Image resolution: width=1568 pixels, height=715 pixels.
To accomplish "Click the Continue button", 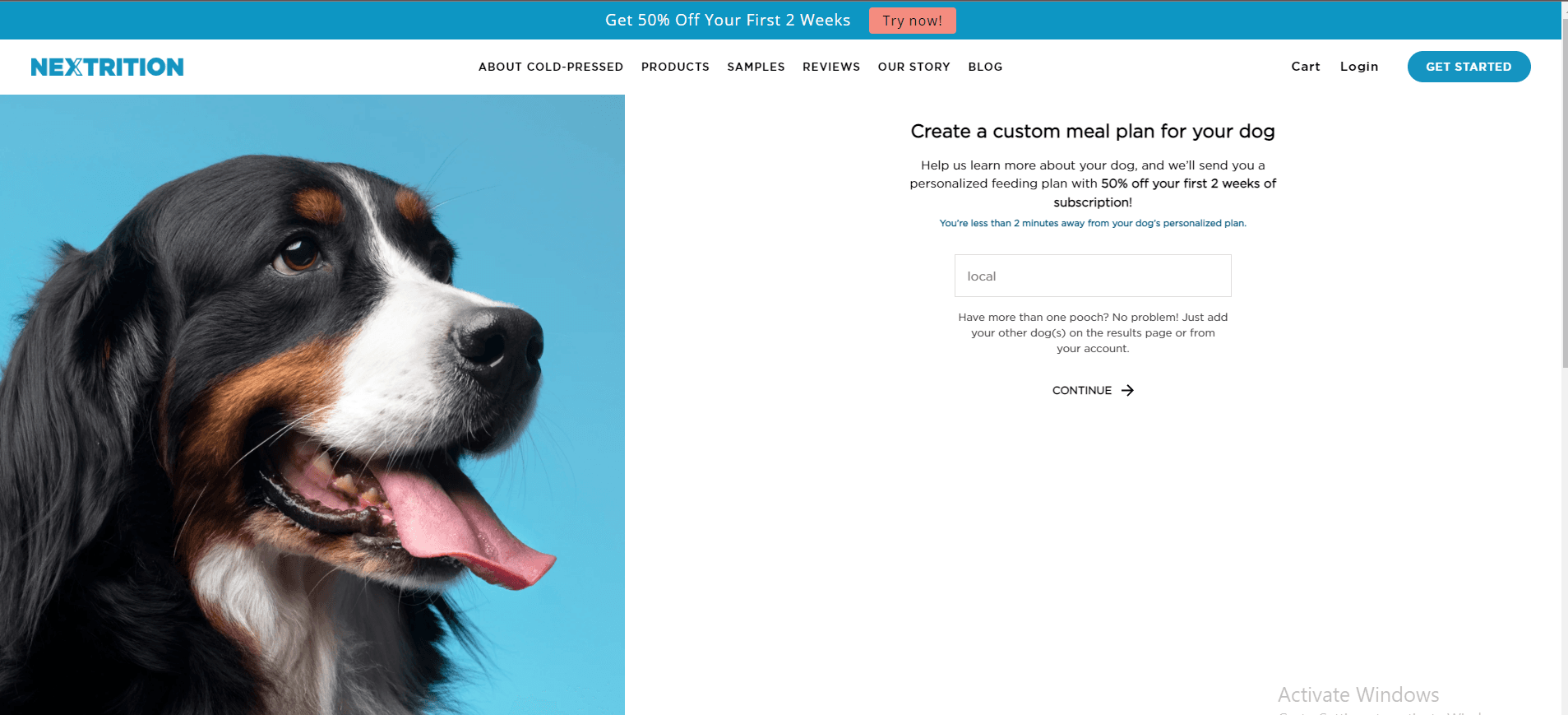I will 1093,390.
